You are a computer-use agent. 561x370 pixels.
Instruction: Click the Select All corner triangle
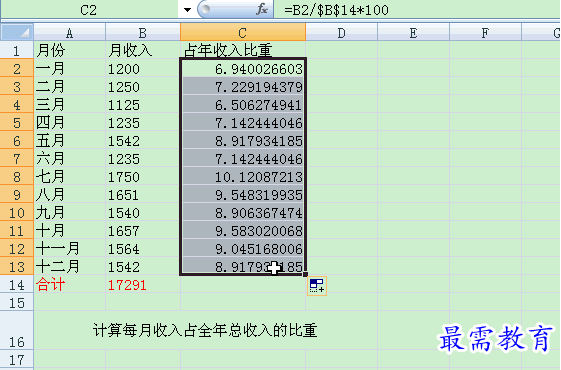pyautogui.click(x=17, y=33)
